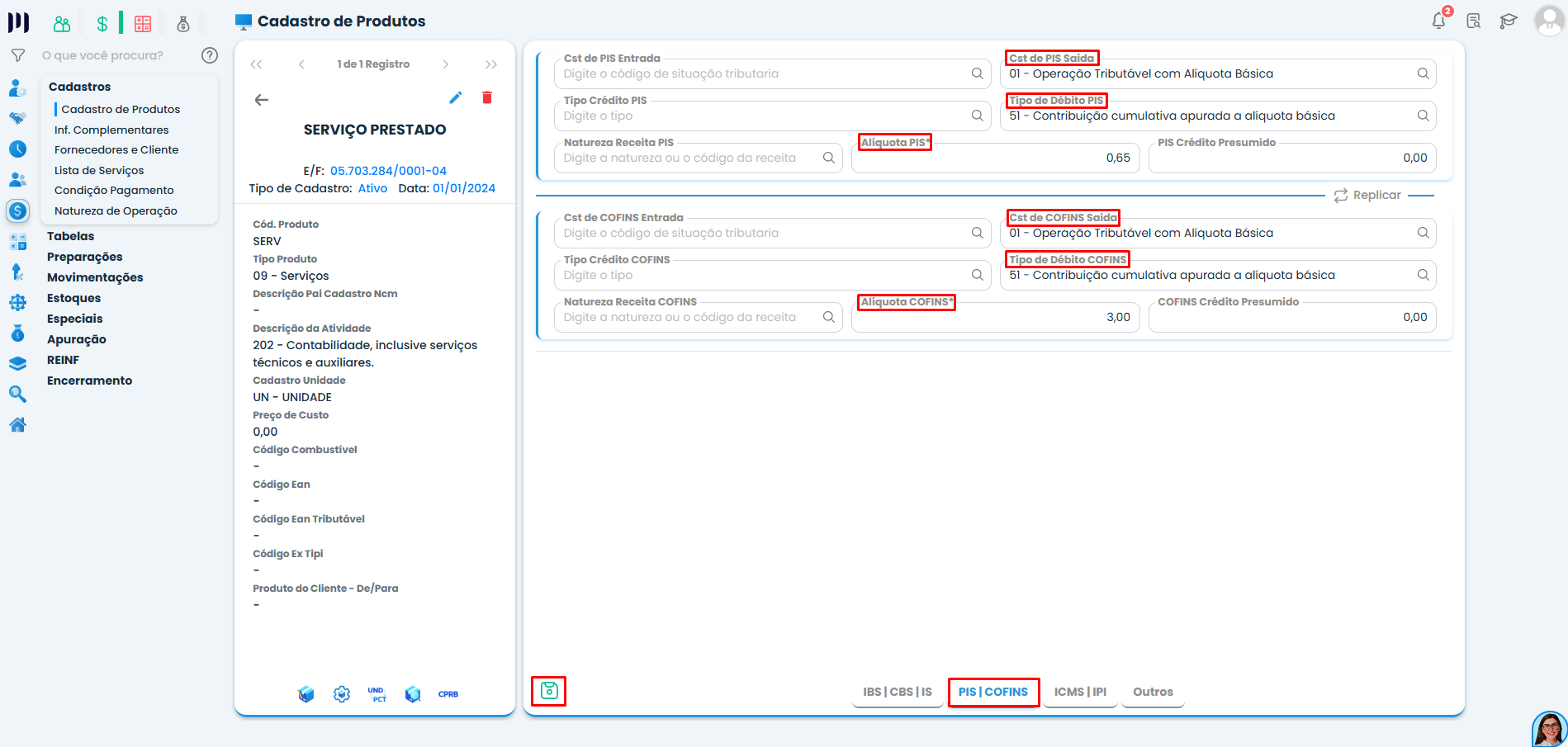
Task: Open Natureza de Operação menu item
Action: pos(116,210)
